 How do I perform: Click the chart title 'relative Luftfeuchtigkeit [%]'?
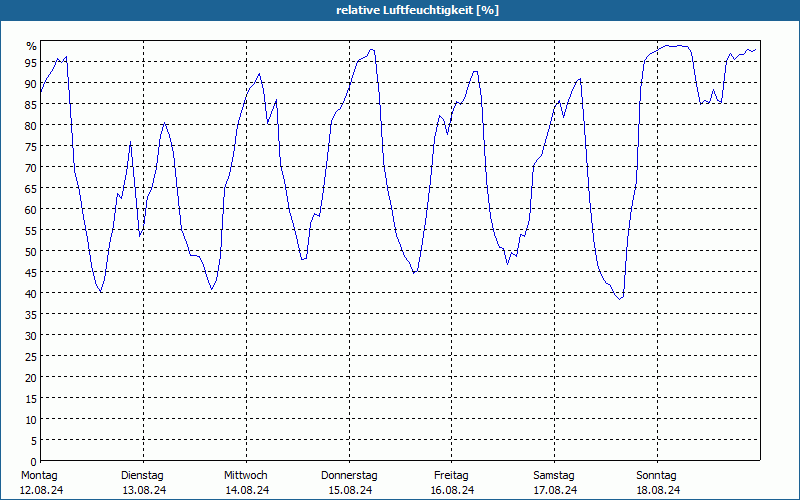point(417,10)
